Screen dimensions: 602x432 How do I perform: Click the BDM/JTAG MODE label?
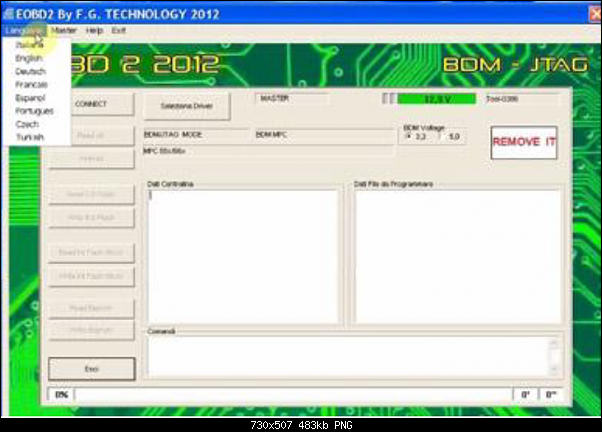pos(173,135)
